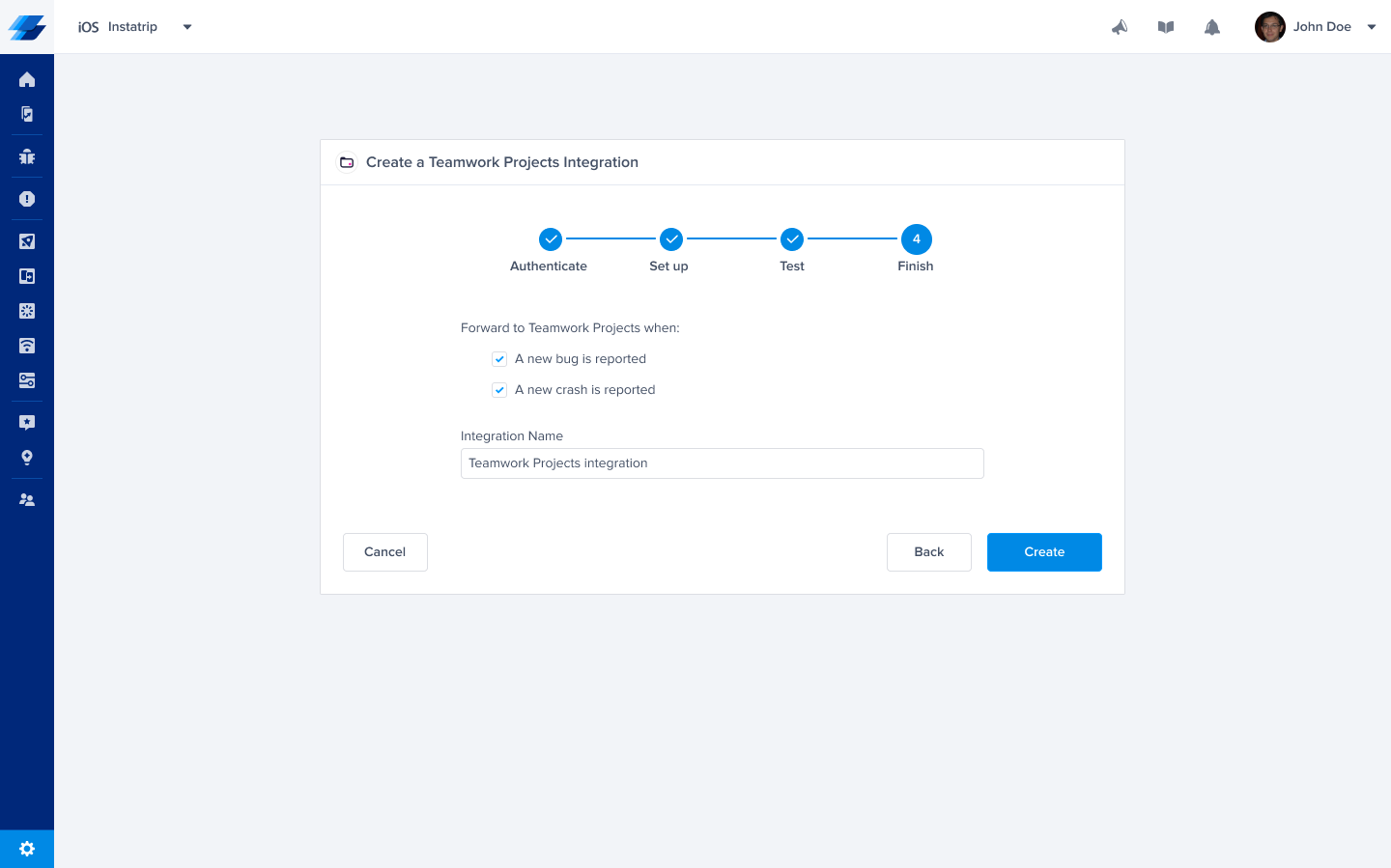Click the Teamwork Projects folder icon
The image size is (1391, 868).
coord(347,162)
